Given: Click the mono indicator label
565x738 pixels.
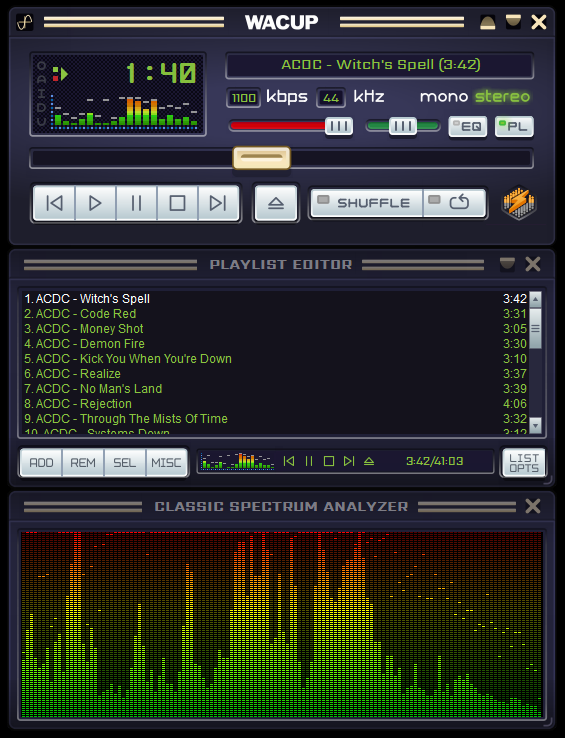Looking at the screenshot, I should pyautogui.click(x=444, y=97).
